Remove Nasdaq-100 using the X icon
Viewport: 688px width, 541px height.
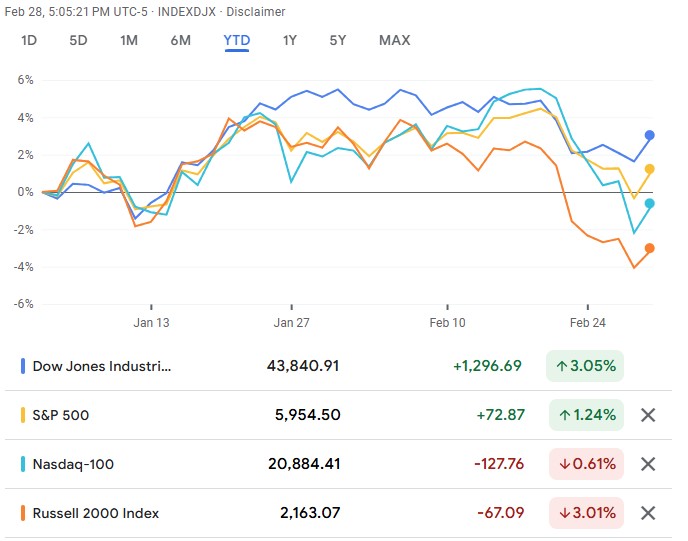tap(648, 464)
